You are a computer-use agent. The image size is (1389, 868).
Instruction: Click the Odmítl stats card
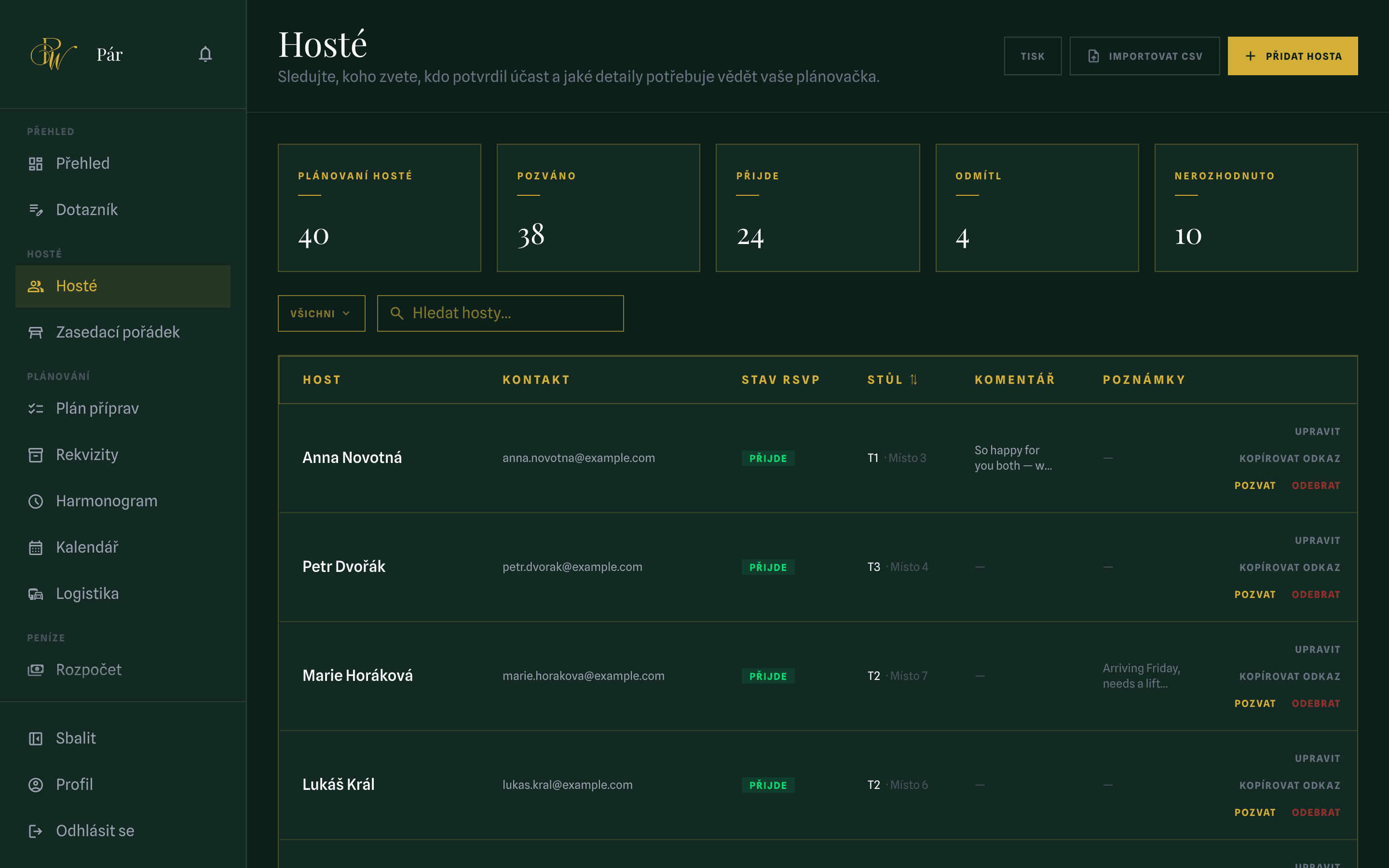point(1037,208)
